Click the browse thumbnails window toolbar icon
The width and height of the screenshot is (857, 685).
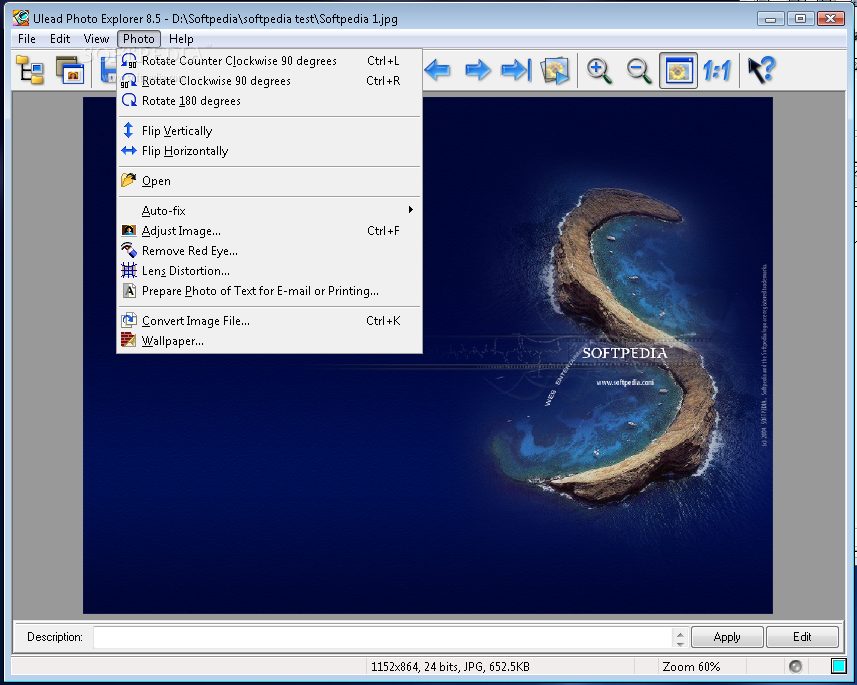click(71, 71)
